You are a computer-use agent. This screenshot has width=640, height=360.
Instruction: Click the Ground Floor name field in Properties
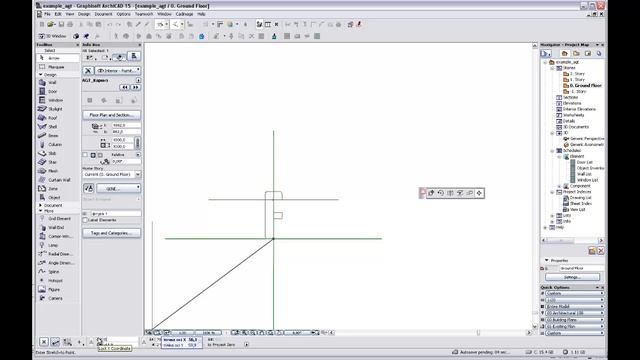581,268
